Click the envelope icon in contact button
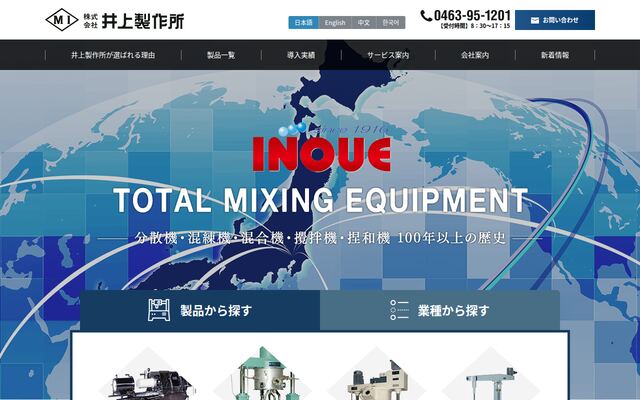 click(x=535, y=20)
